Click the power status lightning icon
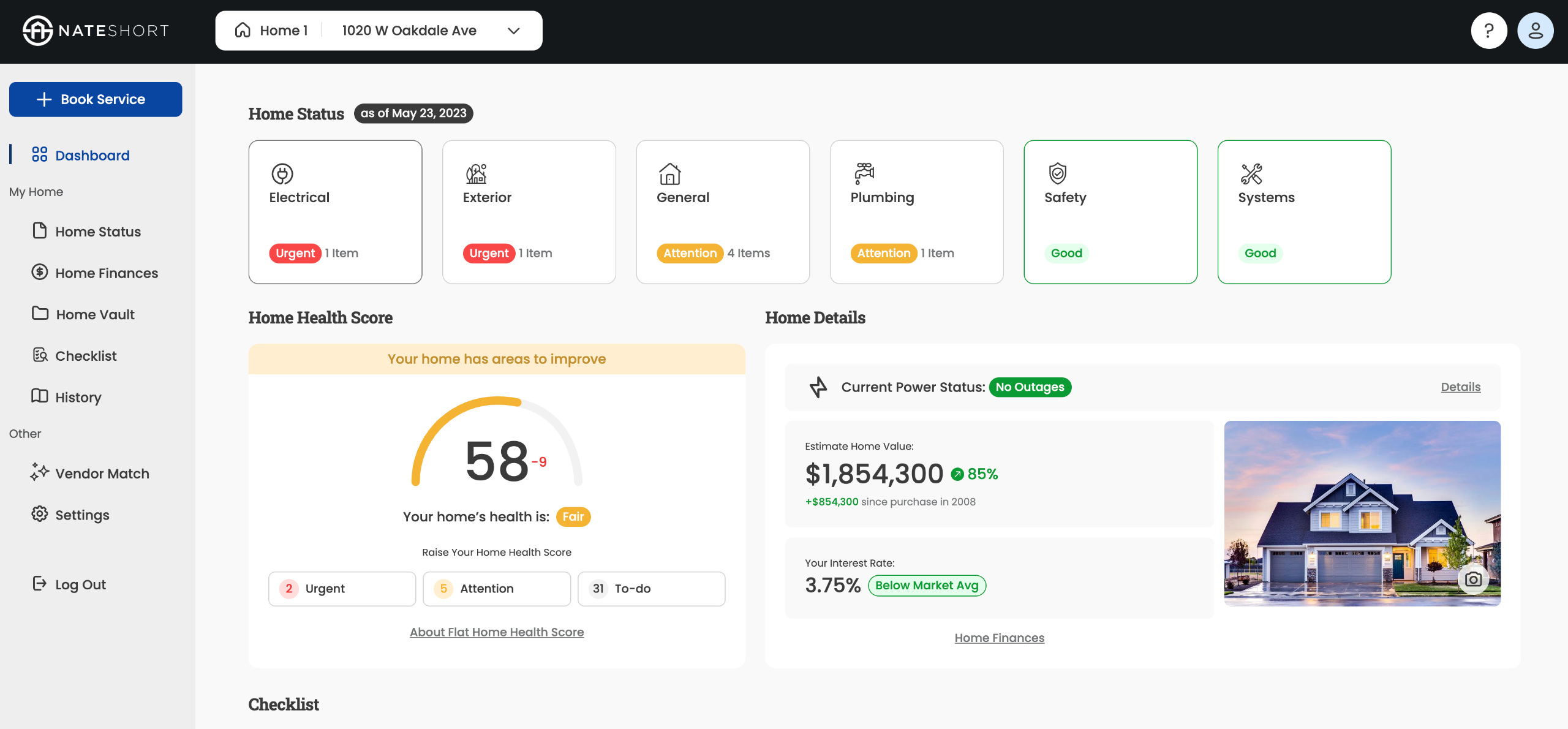 818,387
